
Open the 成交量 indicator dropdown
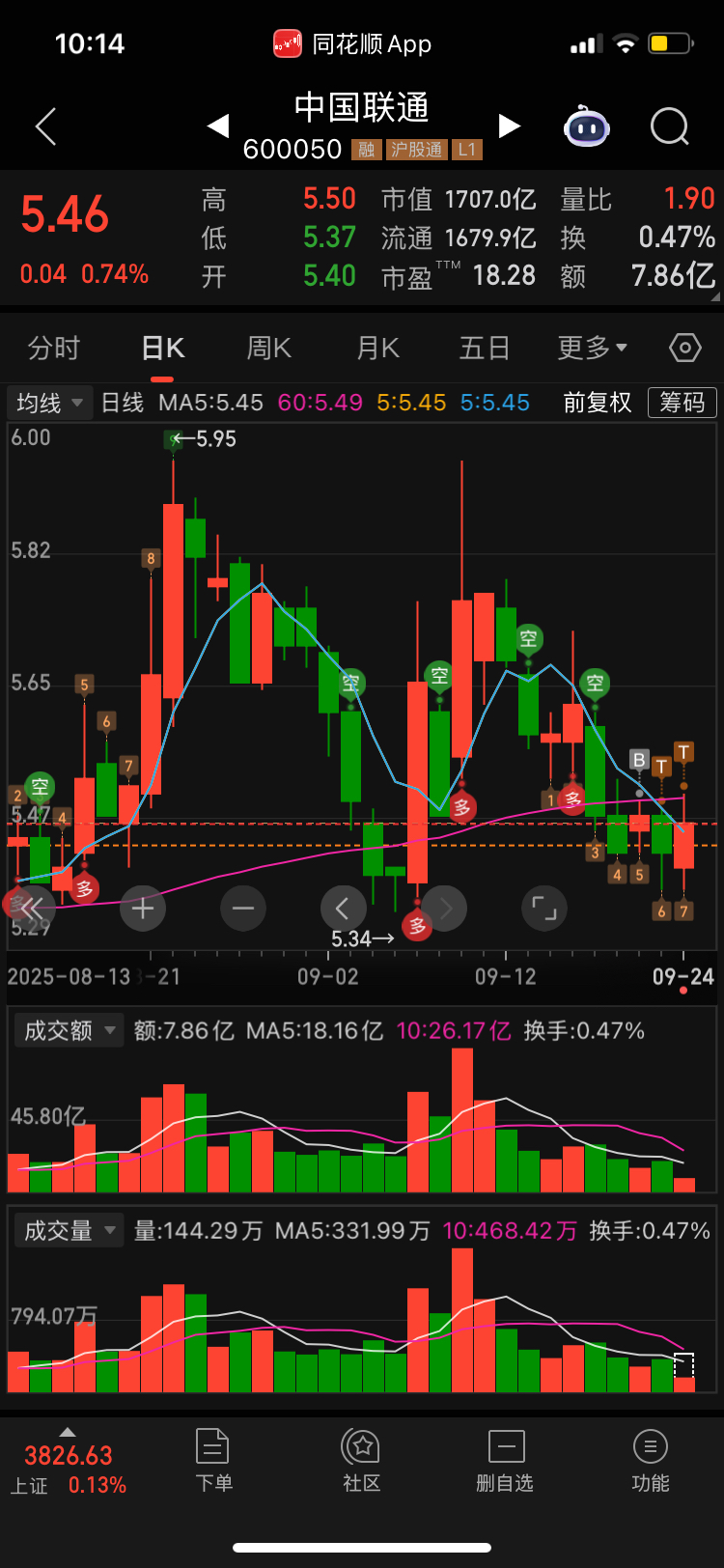tap(69, 1231)
